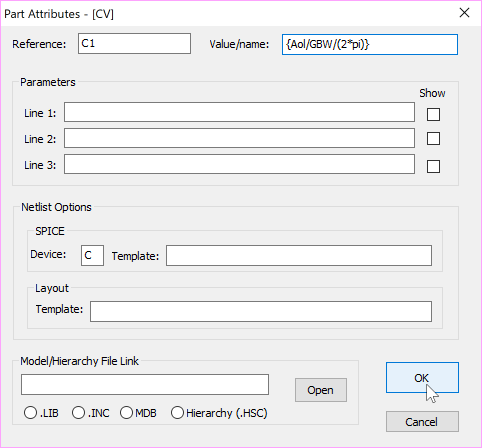Focus the SPICE Template field
Viewport: 482px width, 448px height.
coord(299,255)
